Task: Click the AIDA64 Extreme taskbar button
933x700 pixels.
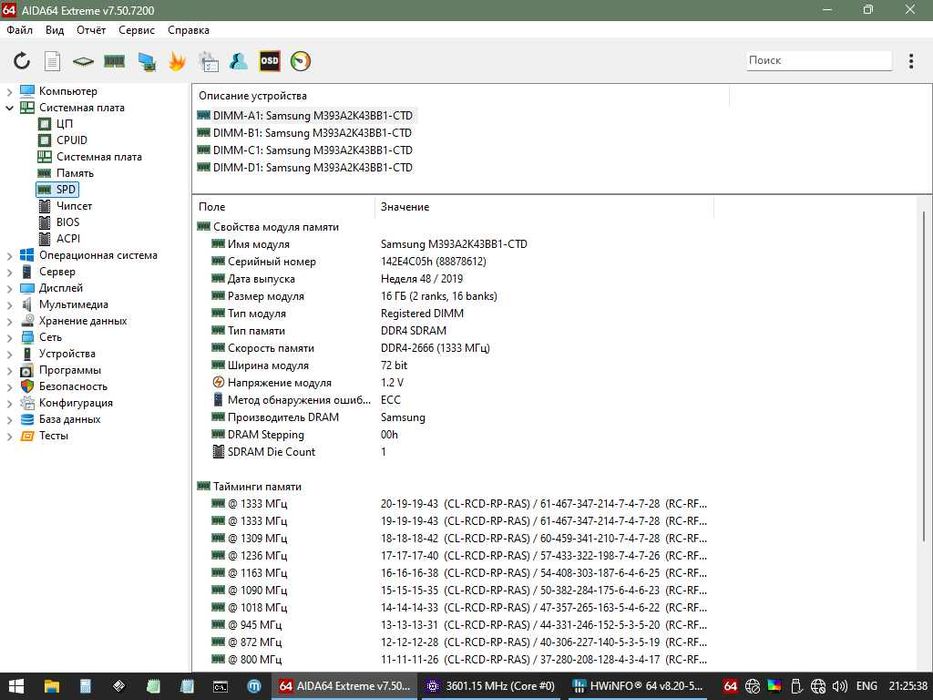Action: 345,686
